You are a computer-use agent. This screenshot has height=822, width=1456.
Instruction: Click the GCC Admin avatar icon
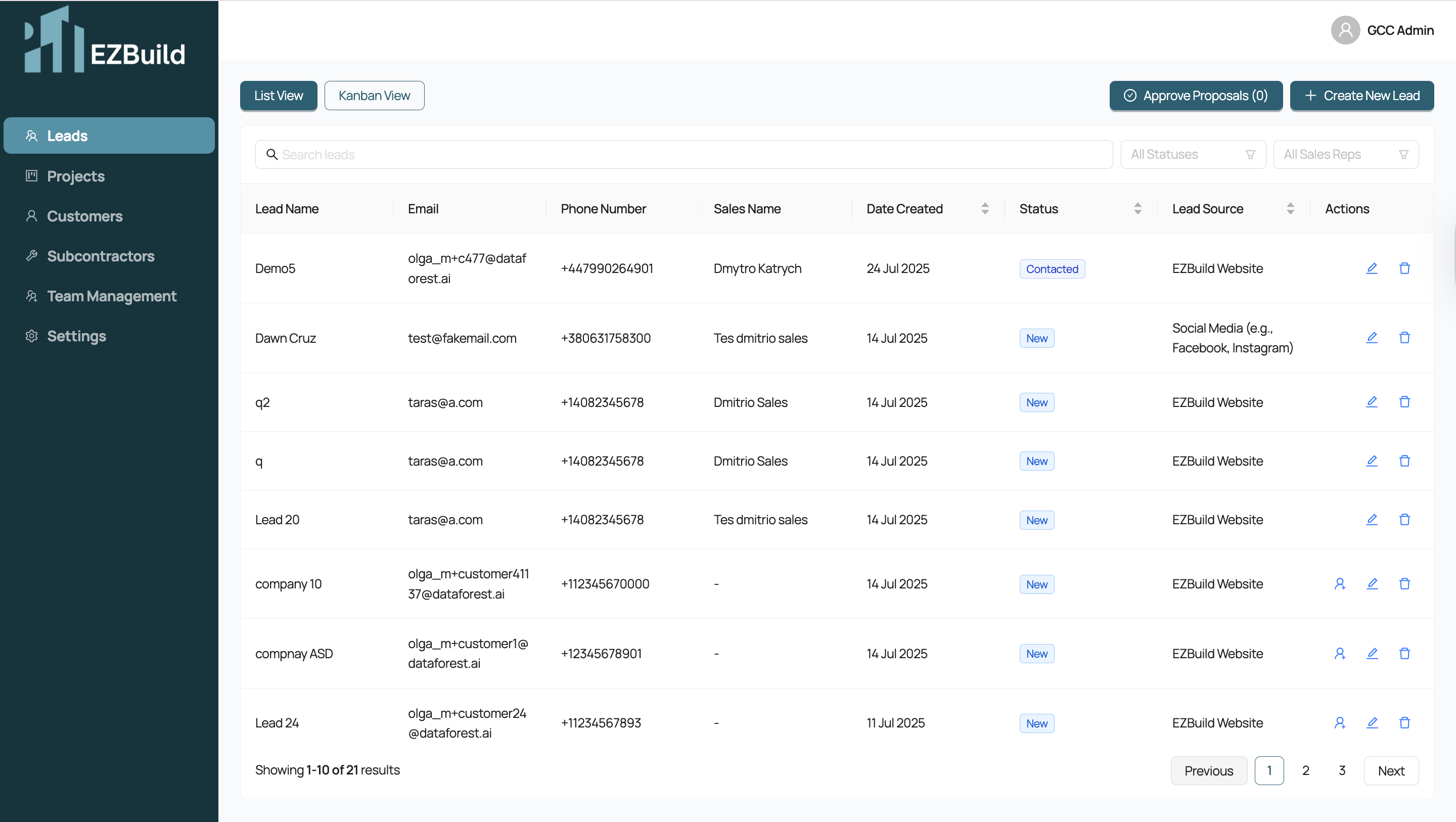pyautogui.click(x=1345, y=30)
